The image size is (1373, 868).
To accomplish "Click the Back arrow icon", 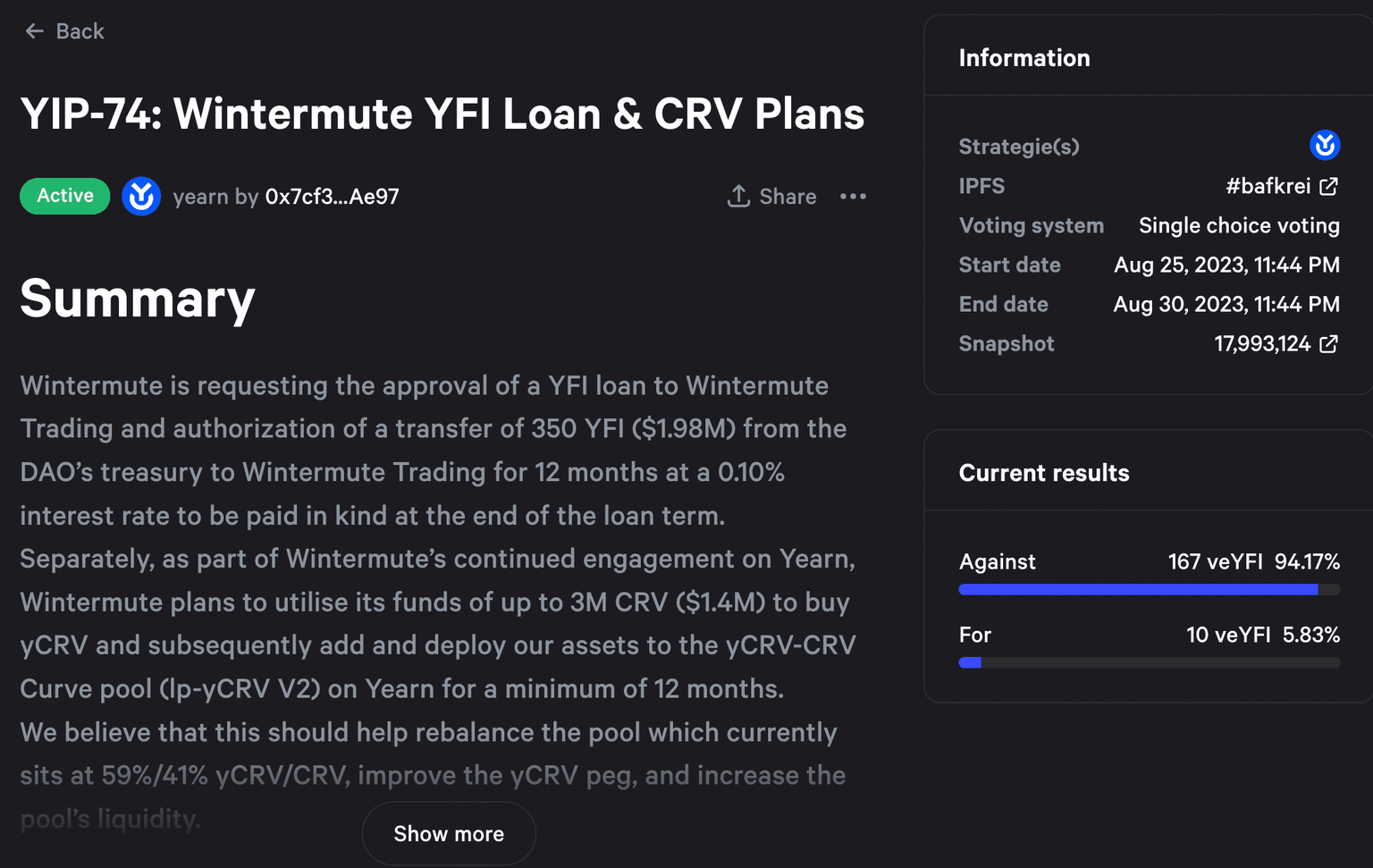I will (34, 31).
